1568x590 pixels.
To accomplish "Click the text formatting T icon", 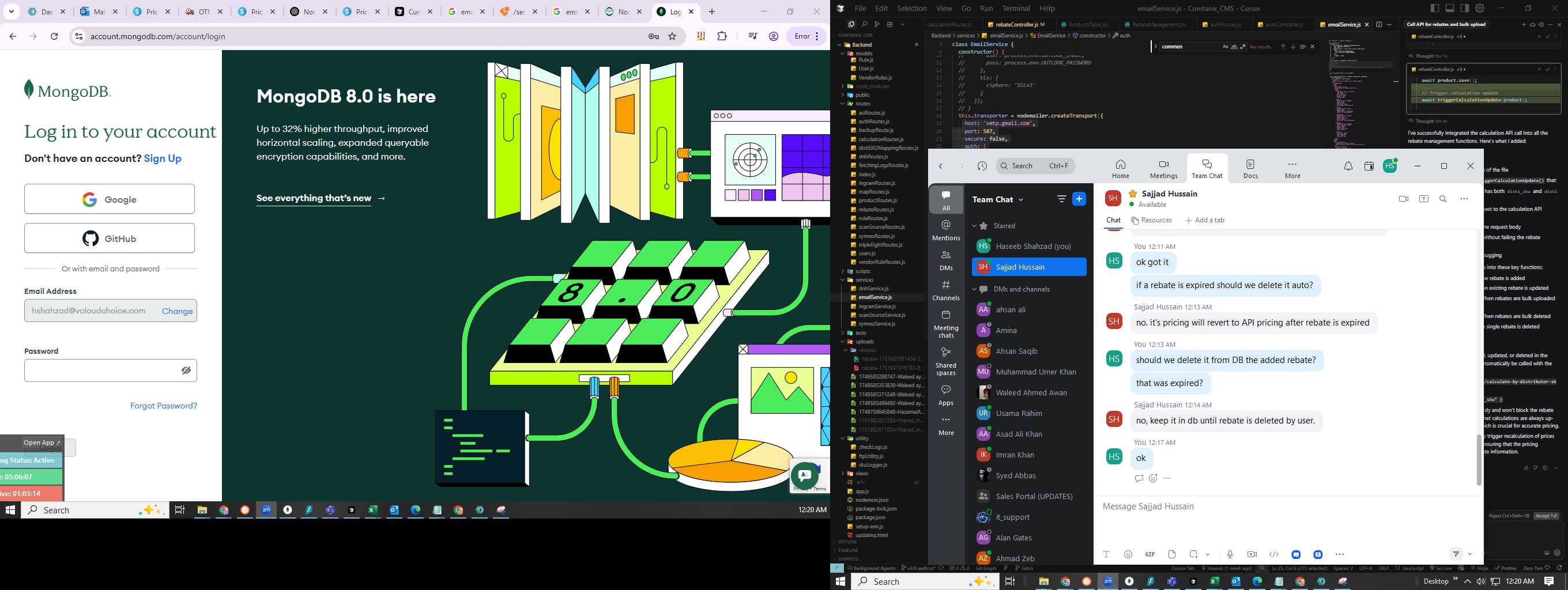I will 1106,554.
